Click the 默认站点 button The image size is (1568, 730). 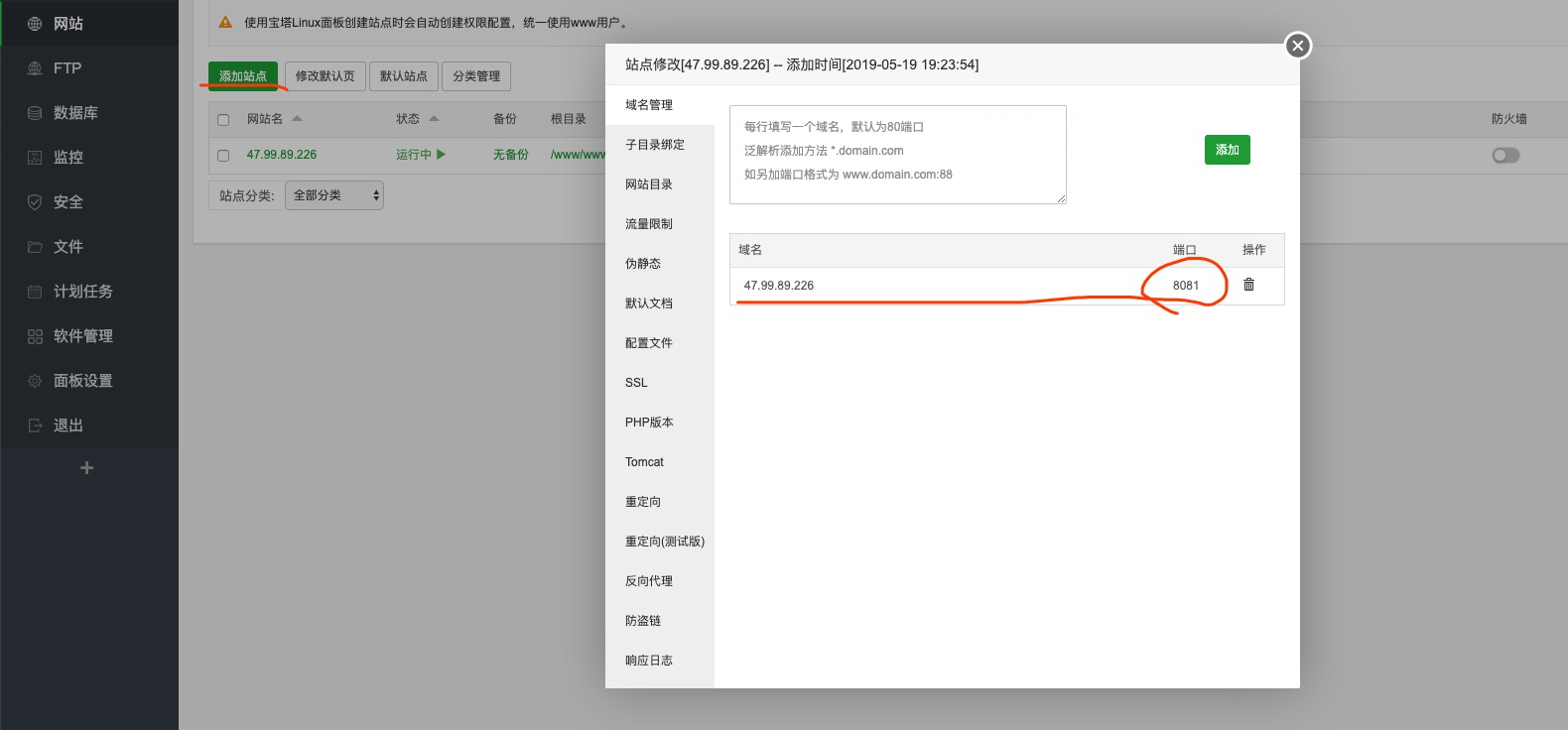click(404, 76)
